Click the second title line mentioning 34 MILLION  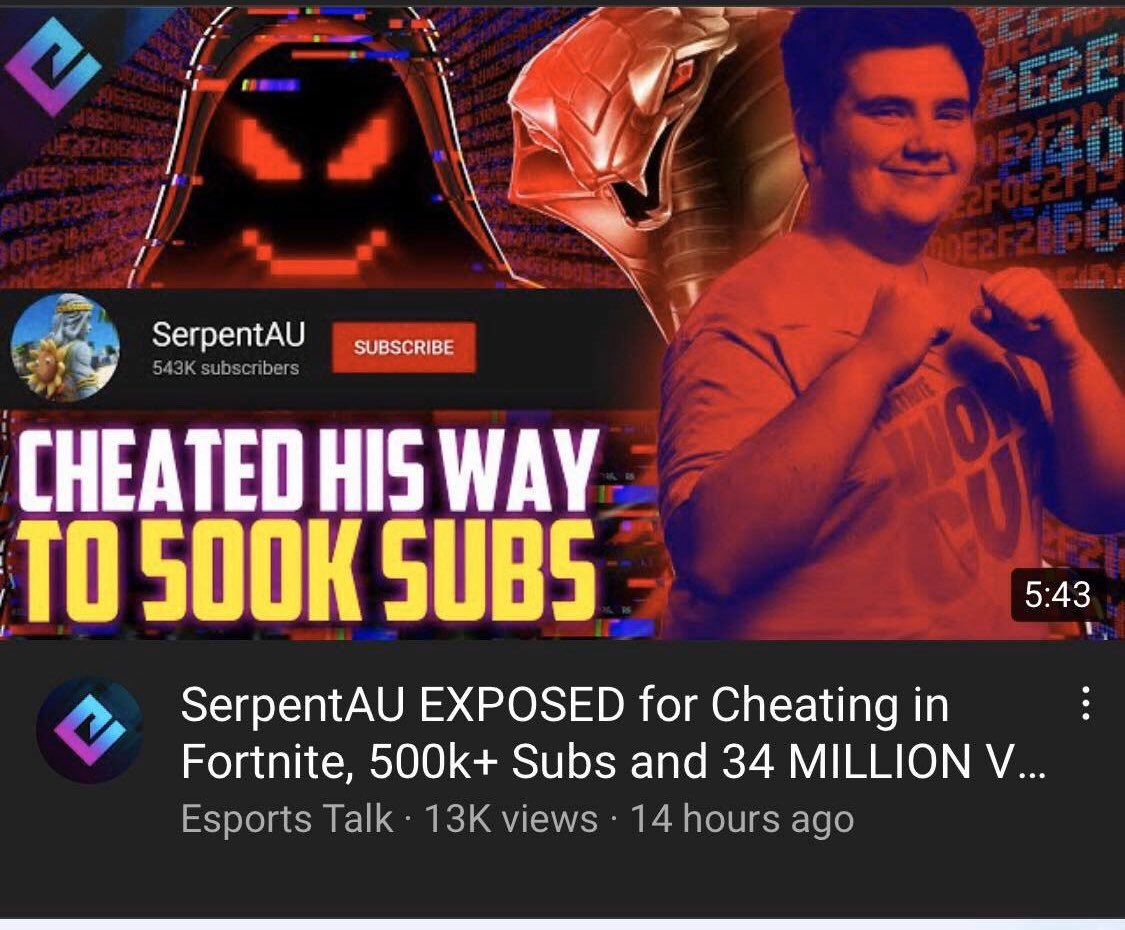coord(613,761)
